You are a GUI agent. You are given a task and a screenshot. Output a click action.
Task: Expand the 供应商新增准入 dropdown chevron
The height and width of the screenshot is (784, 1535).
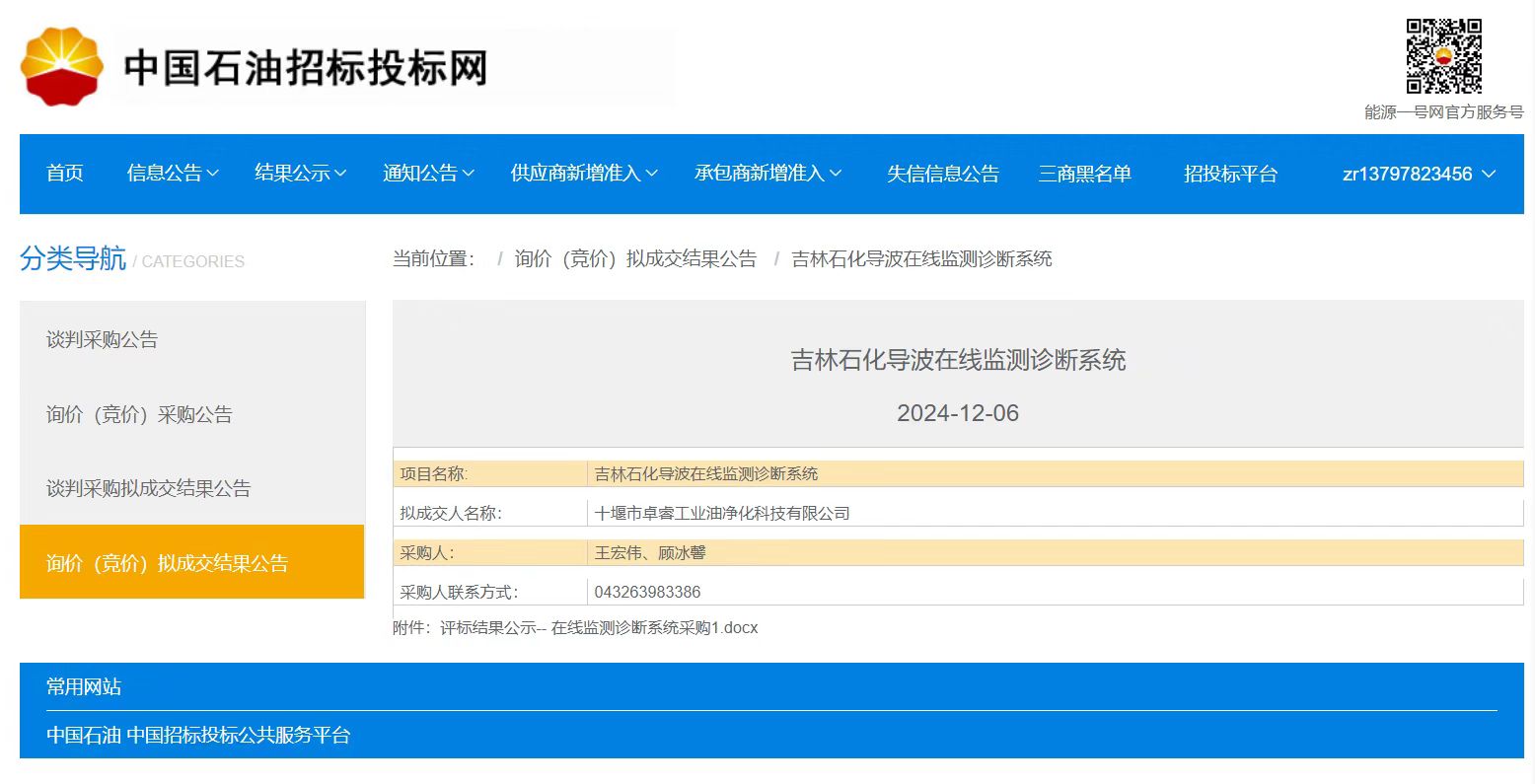(651, 174)
